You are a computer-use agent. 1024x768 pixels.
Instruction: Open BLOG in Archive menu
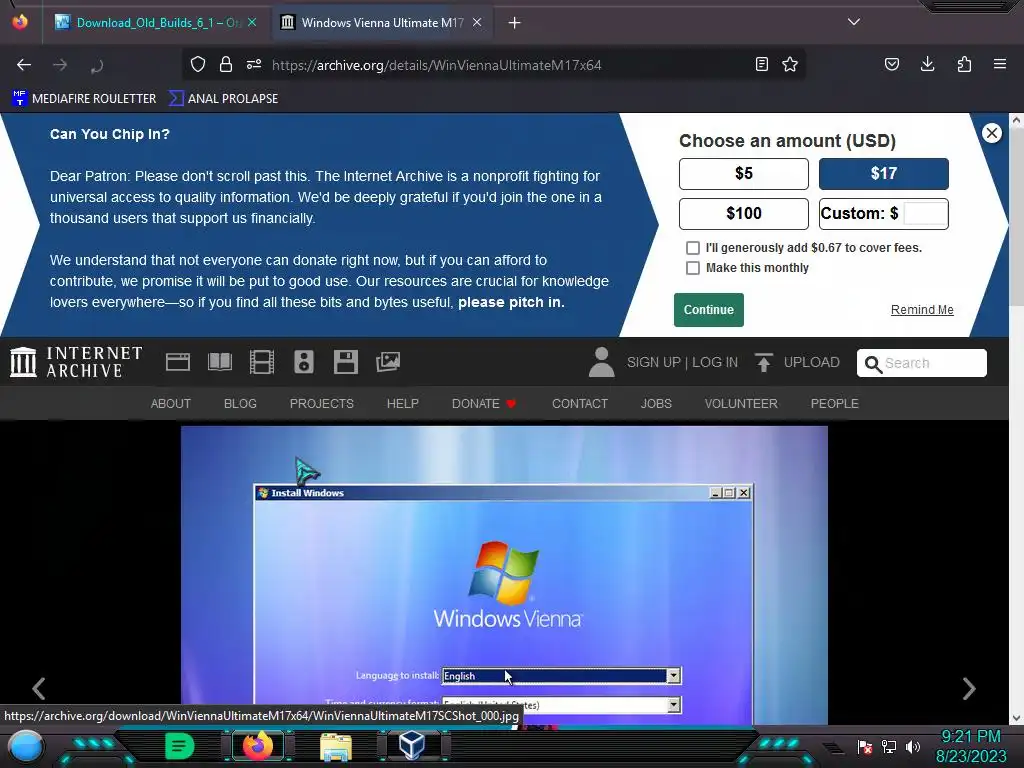[x=240, y=404]
